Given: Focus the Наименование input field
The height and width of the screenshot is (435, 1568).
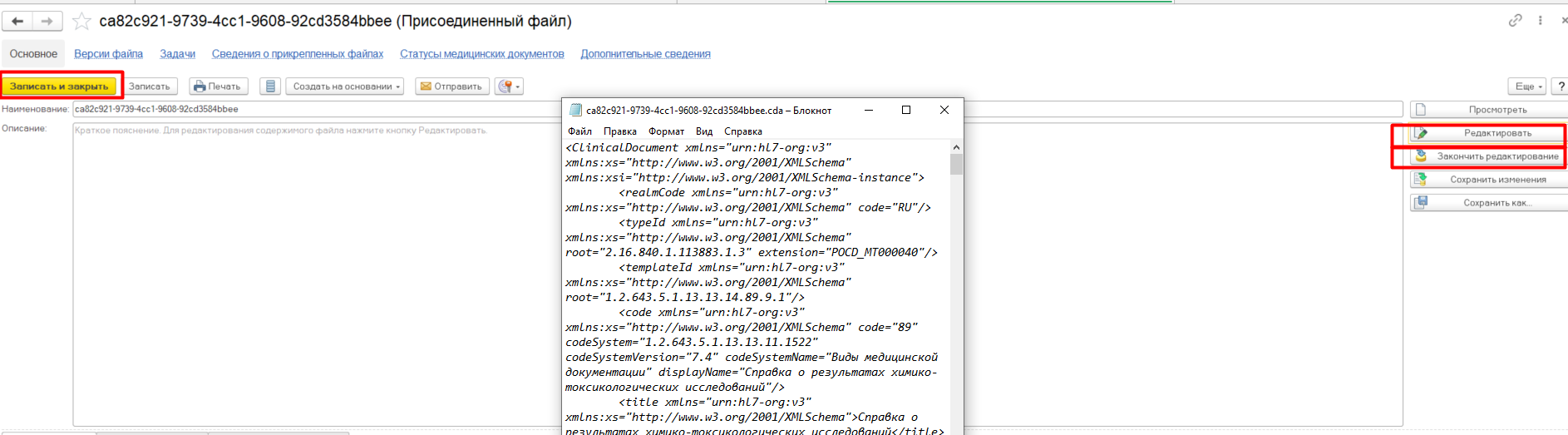Looking at the screenshot, I should point(316,109).
